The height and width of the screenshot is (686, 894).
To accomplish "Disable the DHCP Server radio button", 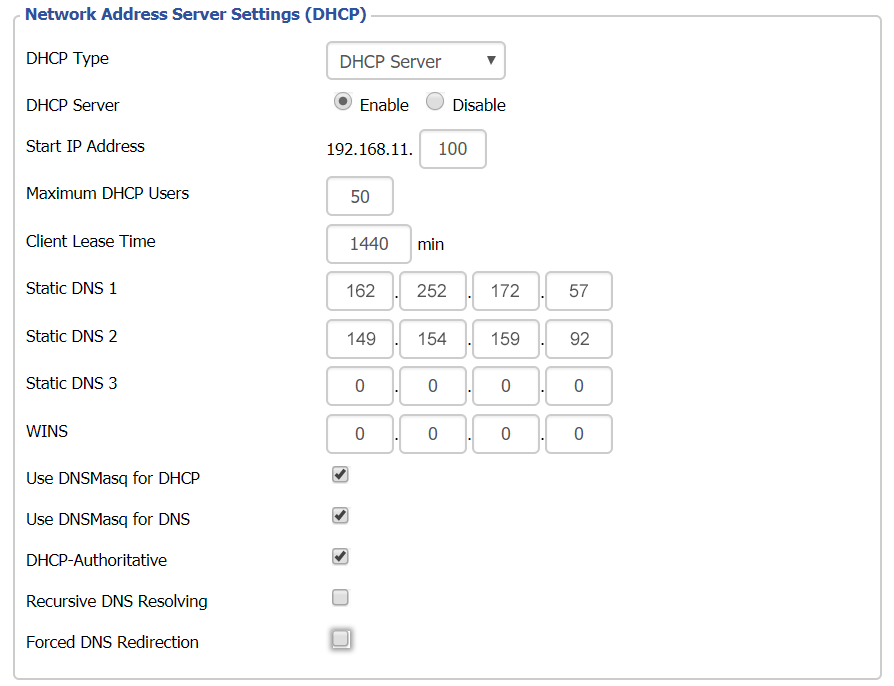I will (x=434, y=101).
